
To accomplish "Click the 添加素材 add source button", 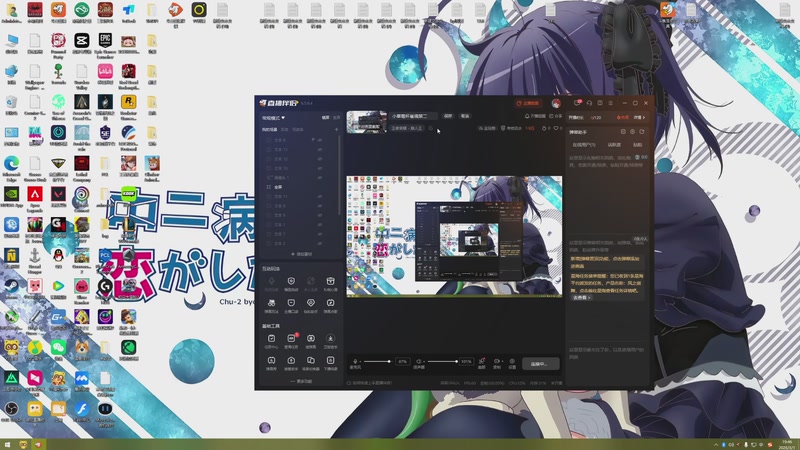I will click(301, 254).
